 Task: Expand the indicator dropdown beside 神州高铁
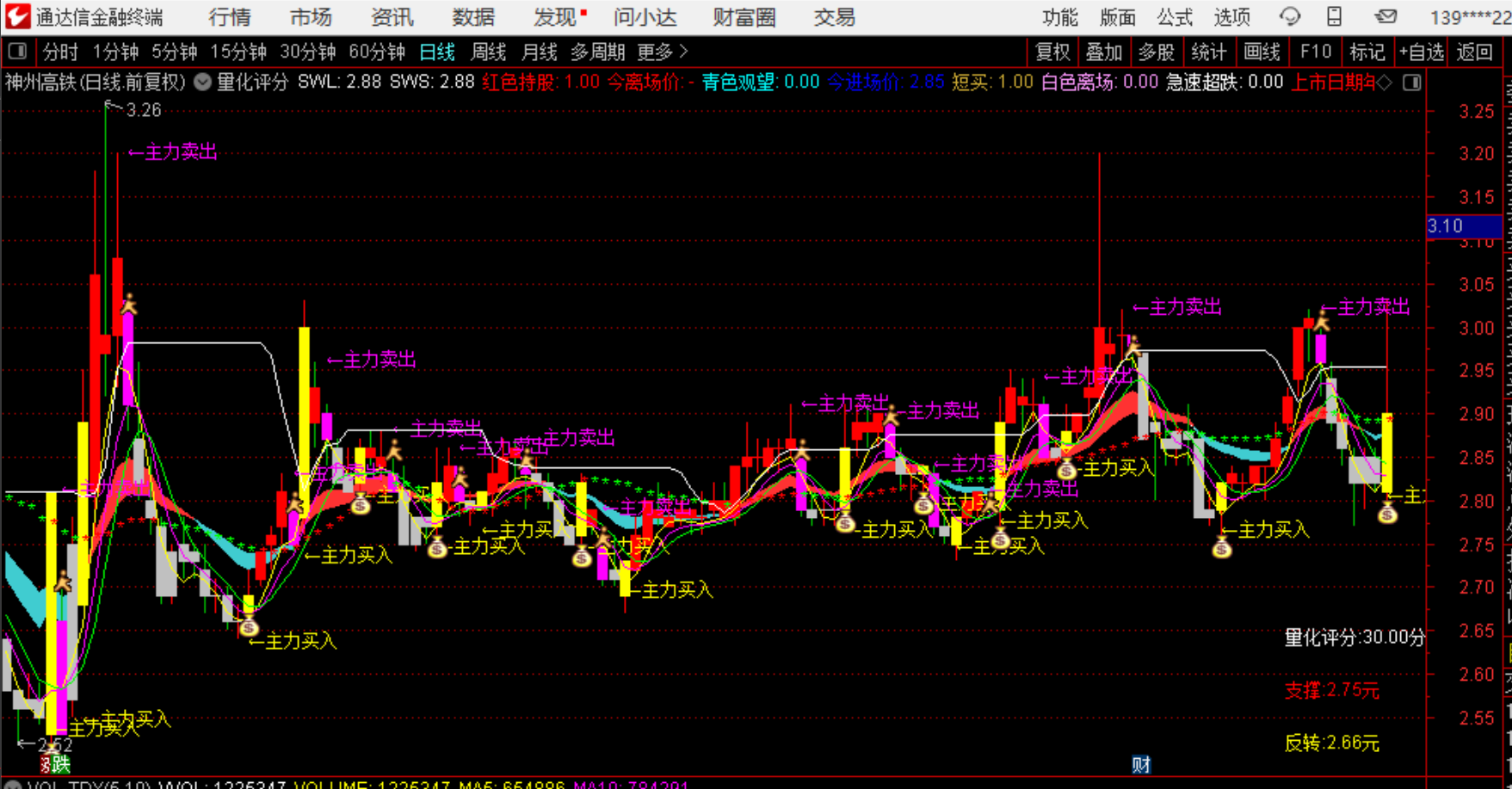point(203,83)
